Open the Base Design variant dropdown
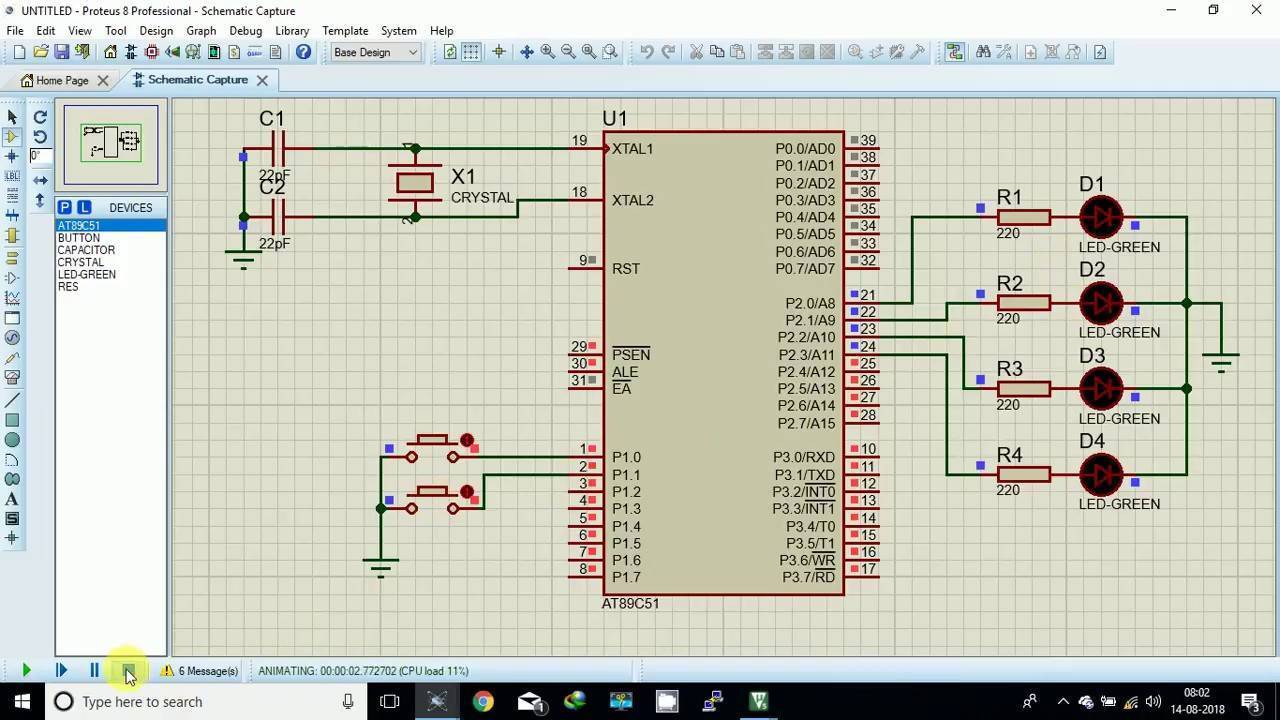Screen dimensions: 1280x720 pyautogui.click(x=376, y=52)
